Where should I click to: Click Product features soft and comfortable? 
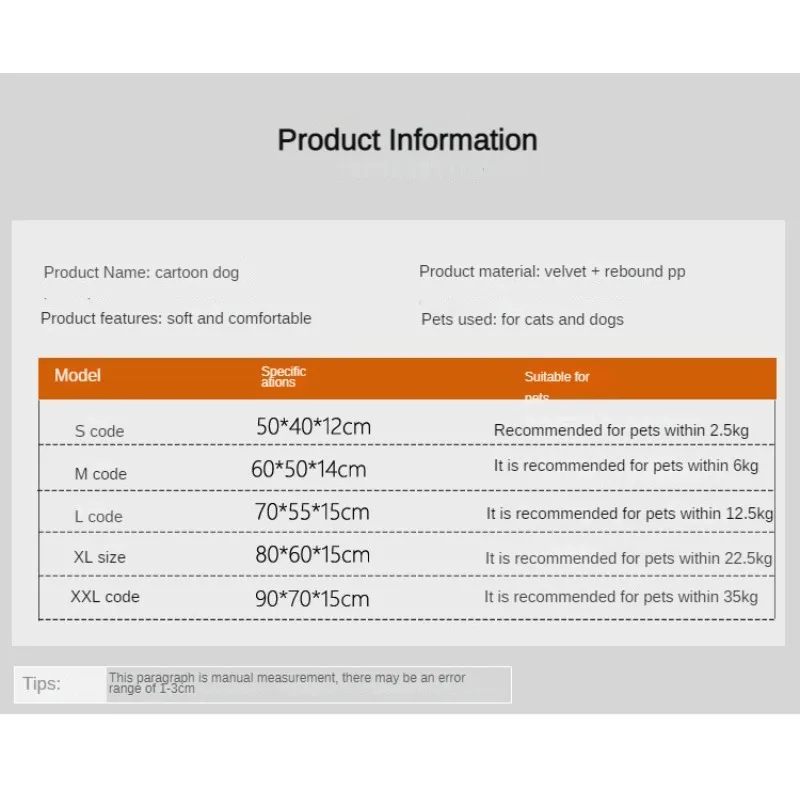click(x=176, y=318)
